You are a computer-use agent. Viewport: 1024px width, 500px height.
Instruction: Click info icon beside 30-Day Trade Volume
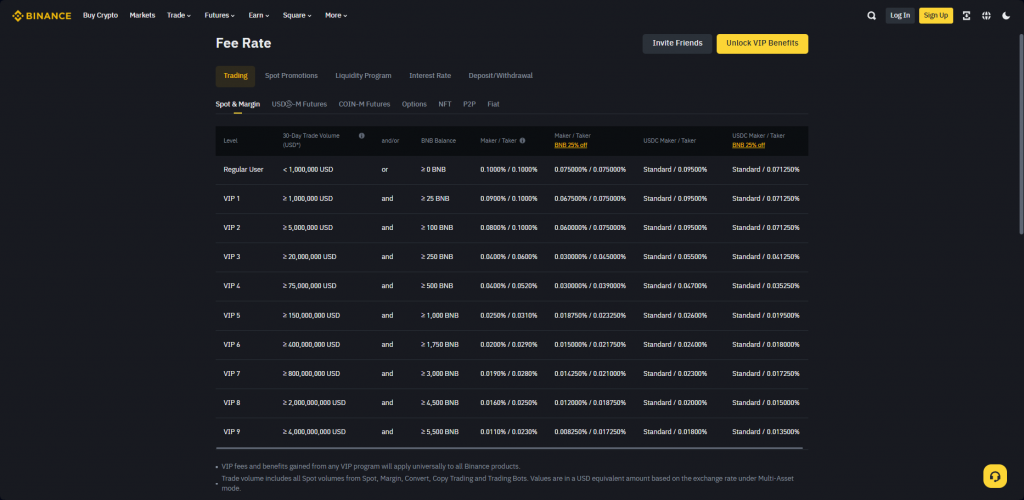tap(361, 136)
